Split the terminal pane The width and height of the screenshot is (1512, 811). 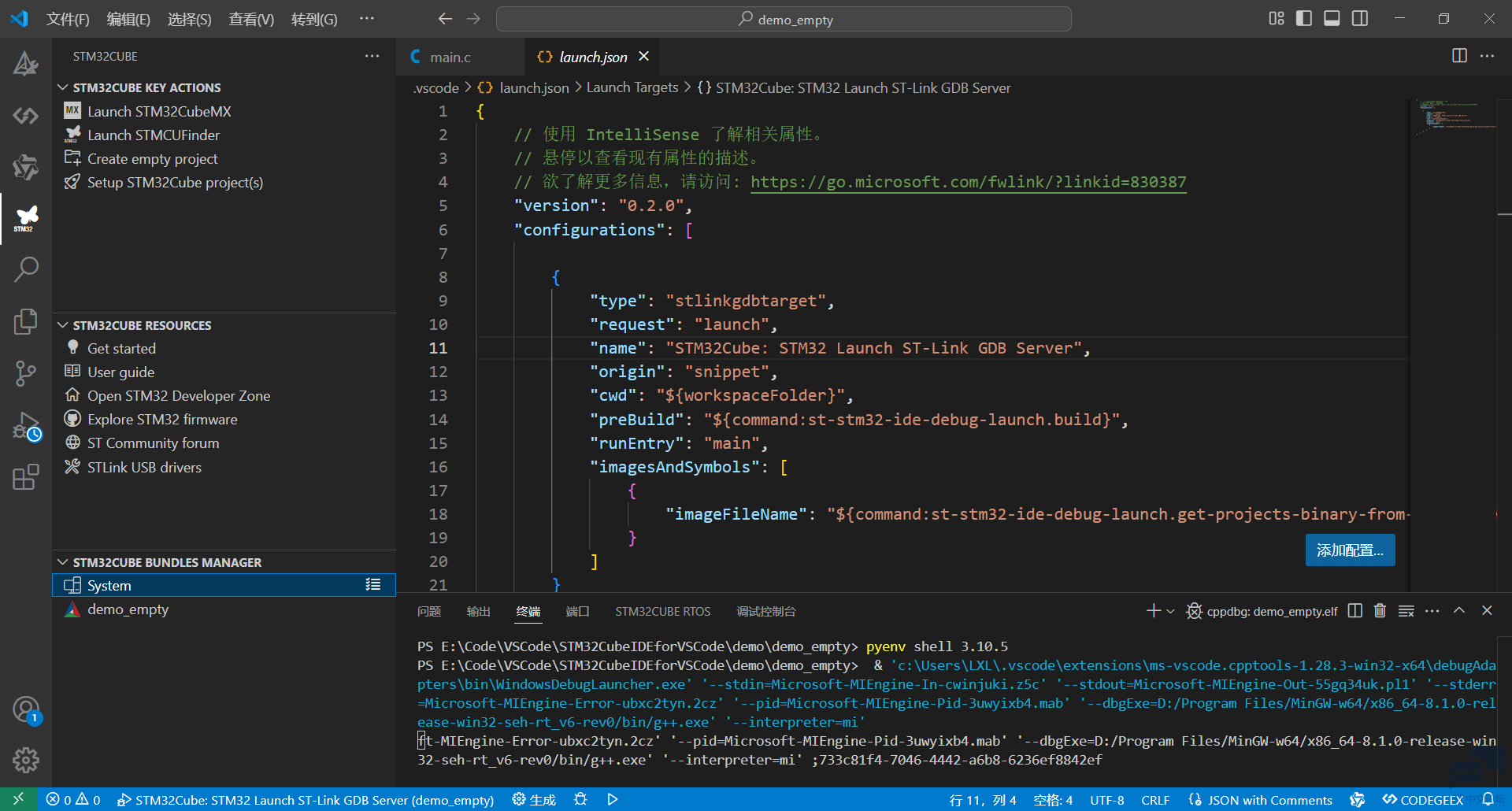click(1354, 611)
